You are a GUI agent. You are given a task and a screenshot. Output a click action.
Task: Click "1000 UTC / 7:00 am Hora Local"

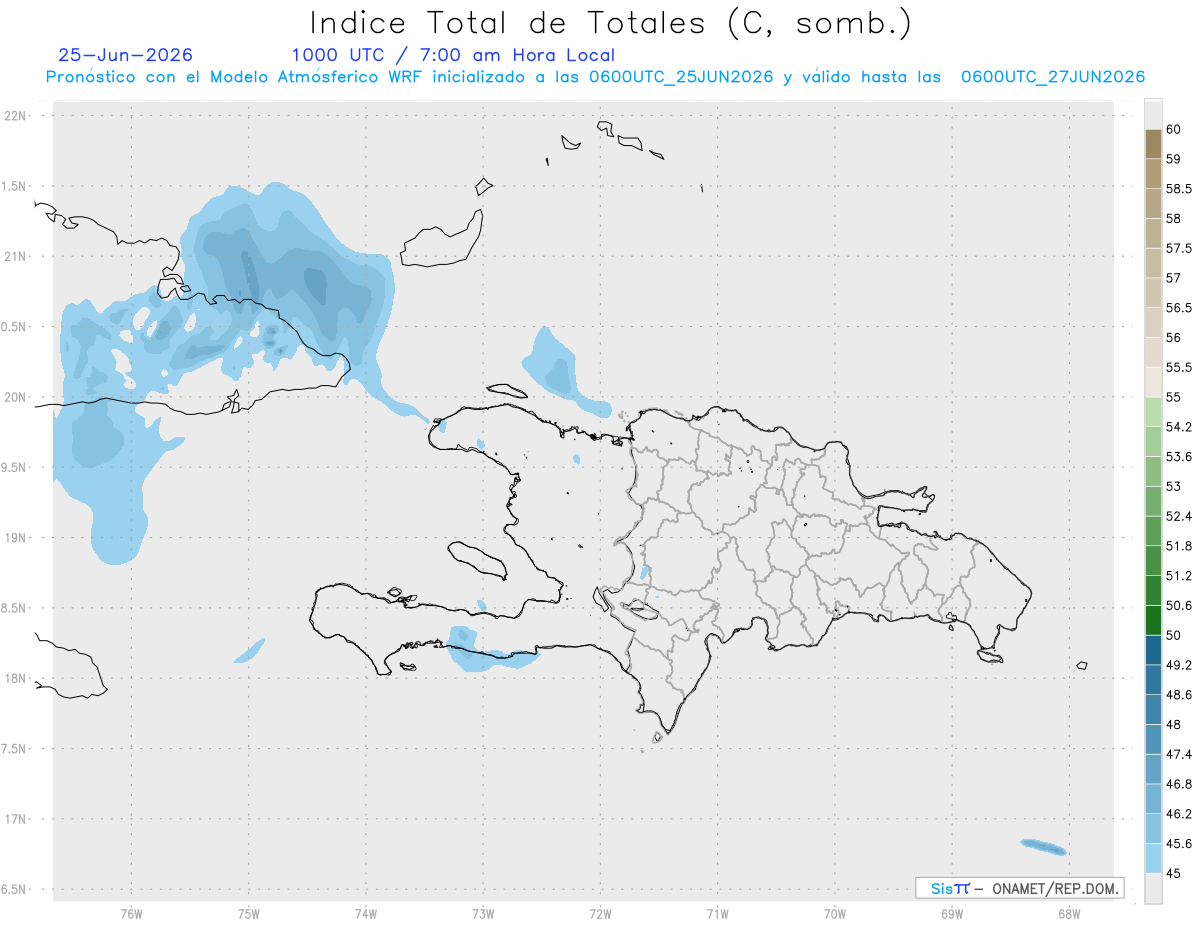point(453,56)
